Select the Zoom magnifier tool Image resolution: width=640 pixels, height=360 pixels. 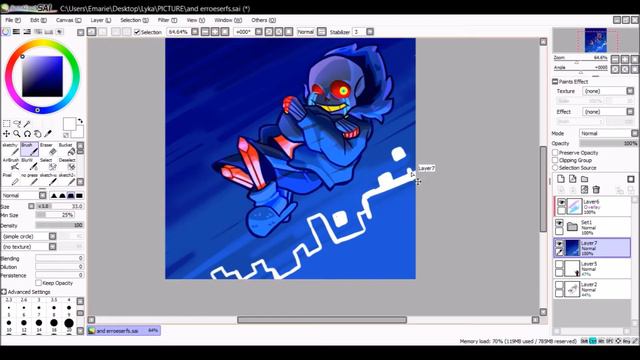click(17, 133)
